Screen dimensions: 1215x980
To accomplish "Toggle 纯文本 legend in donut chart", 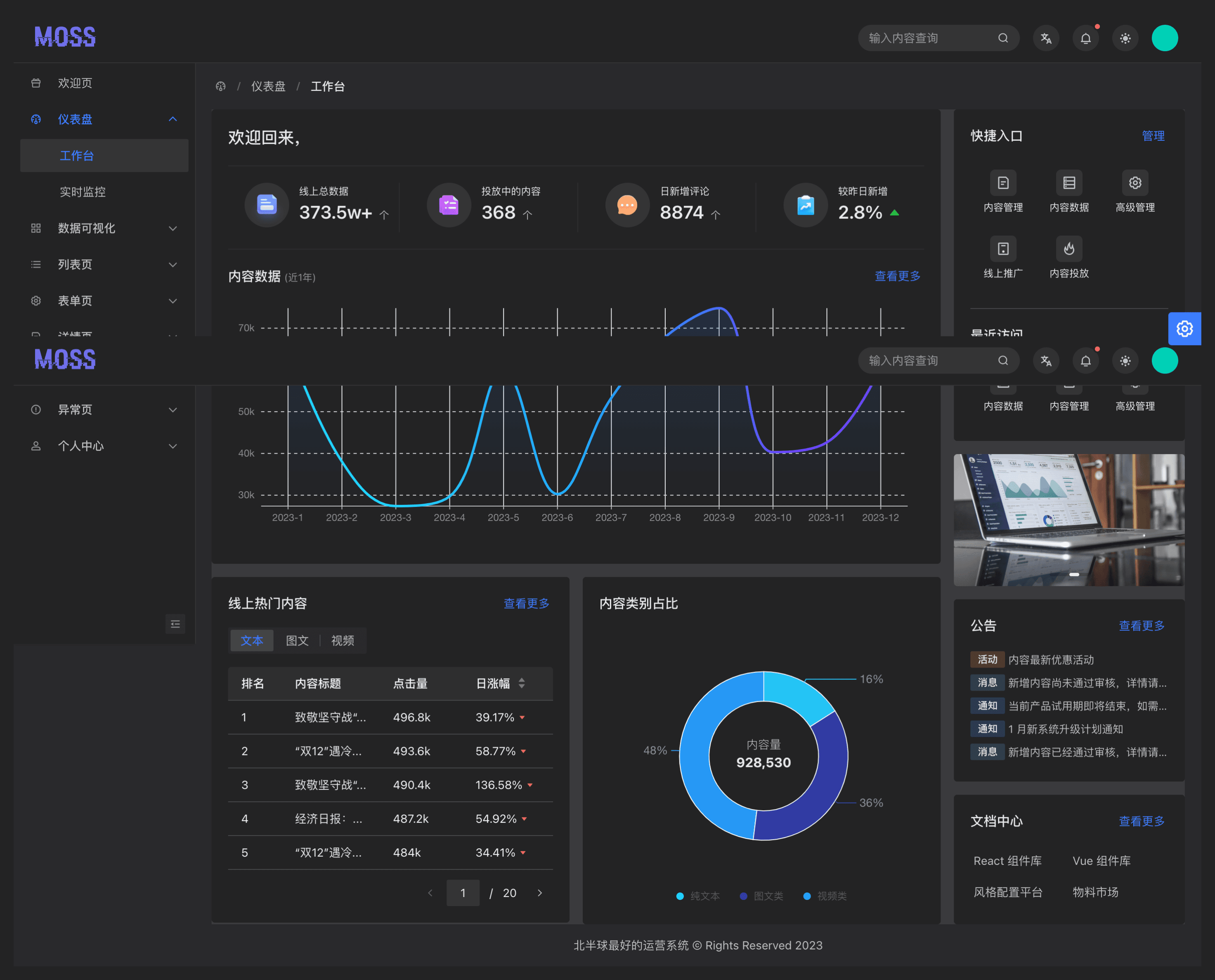I will tap(698, 896).
